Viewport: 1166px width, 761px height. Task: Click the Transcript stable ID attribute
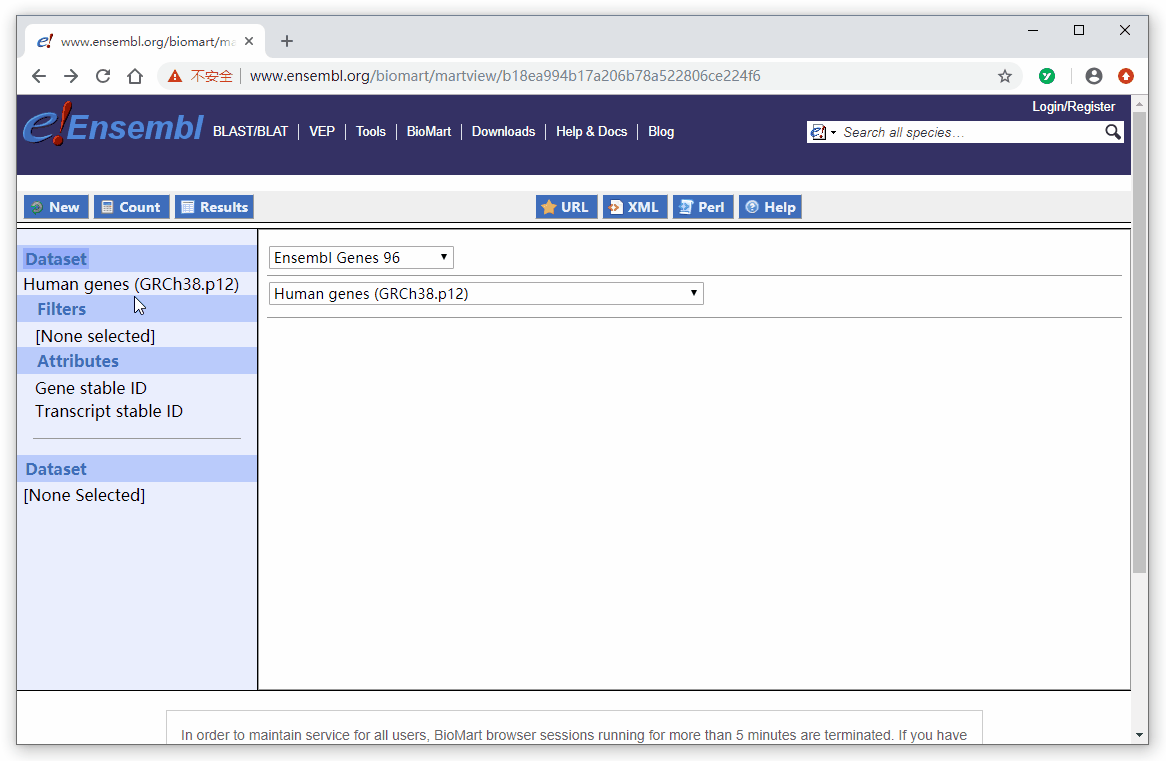[109, 411]
